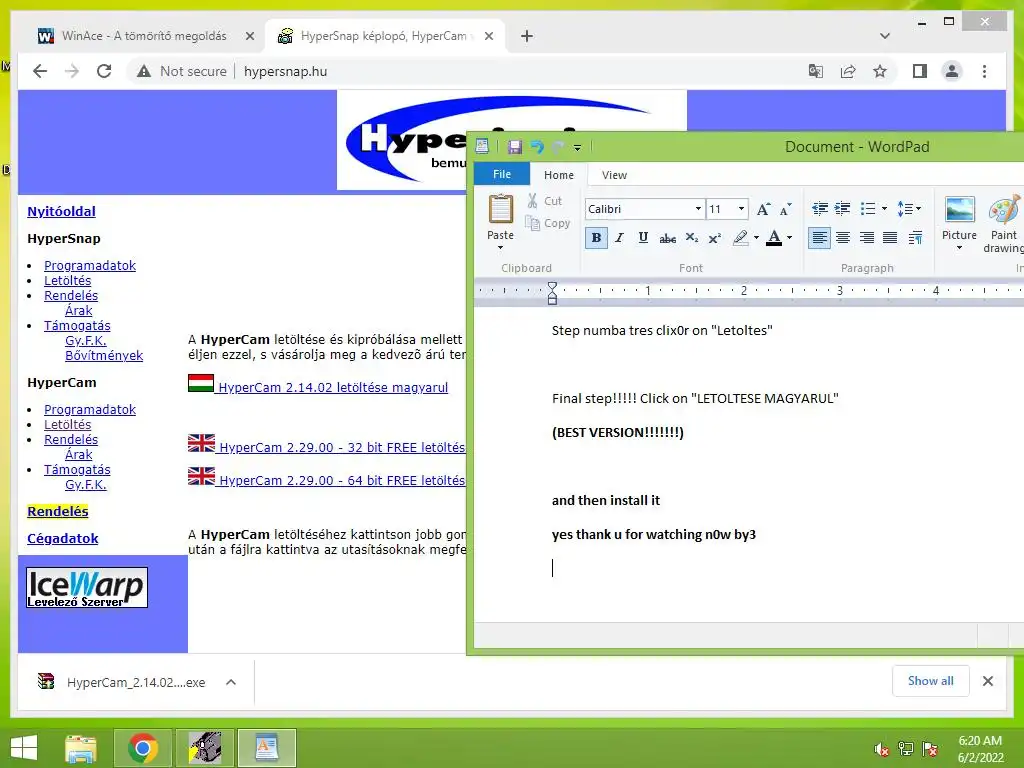Toggle Italic formatting in WordPad
Screen dimensions: 1024x768
point(620,238)
